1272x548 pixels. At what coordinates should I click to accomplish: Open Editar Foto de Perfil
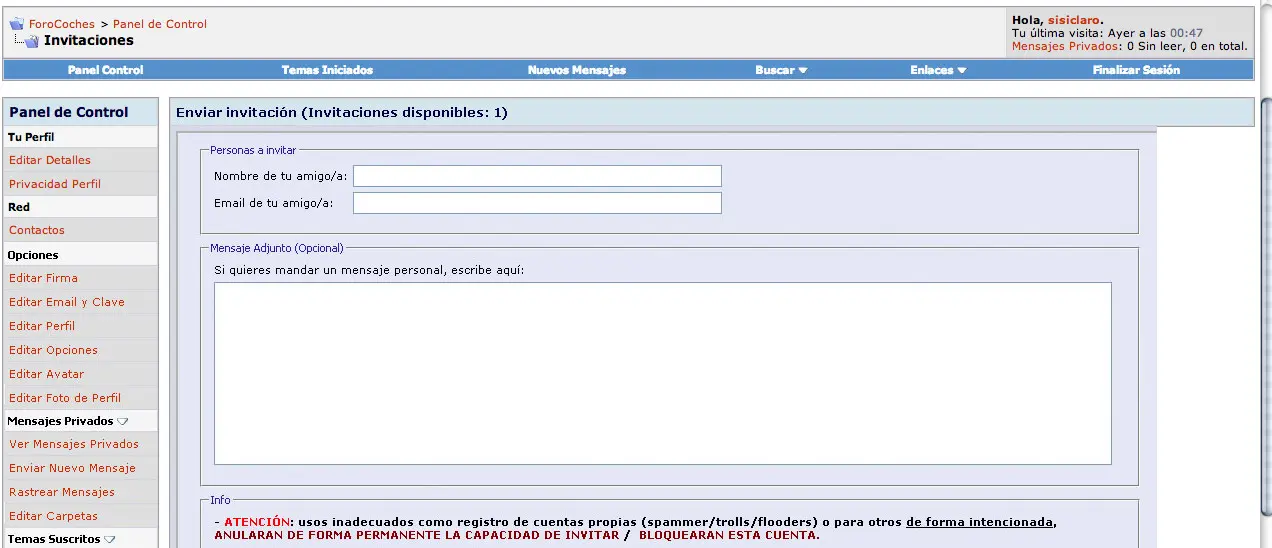pyautogui.click(x=65, y=398)
